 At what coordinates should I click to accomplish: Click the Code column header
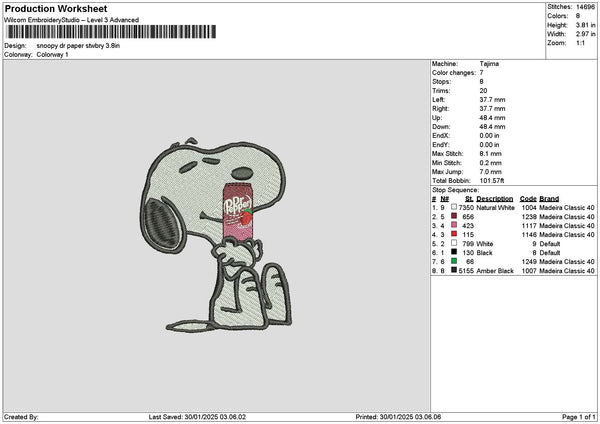pos(528,199)
